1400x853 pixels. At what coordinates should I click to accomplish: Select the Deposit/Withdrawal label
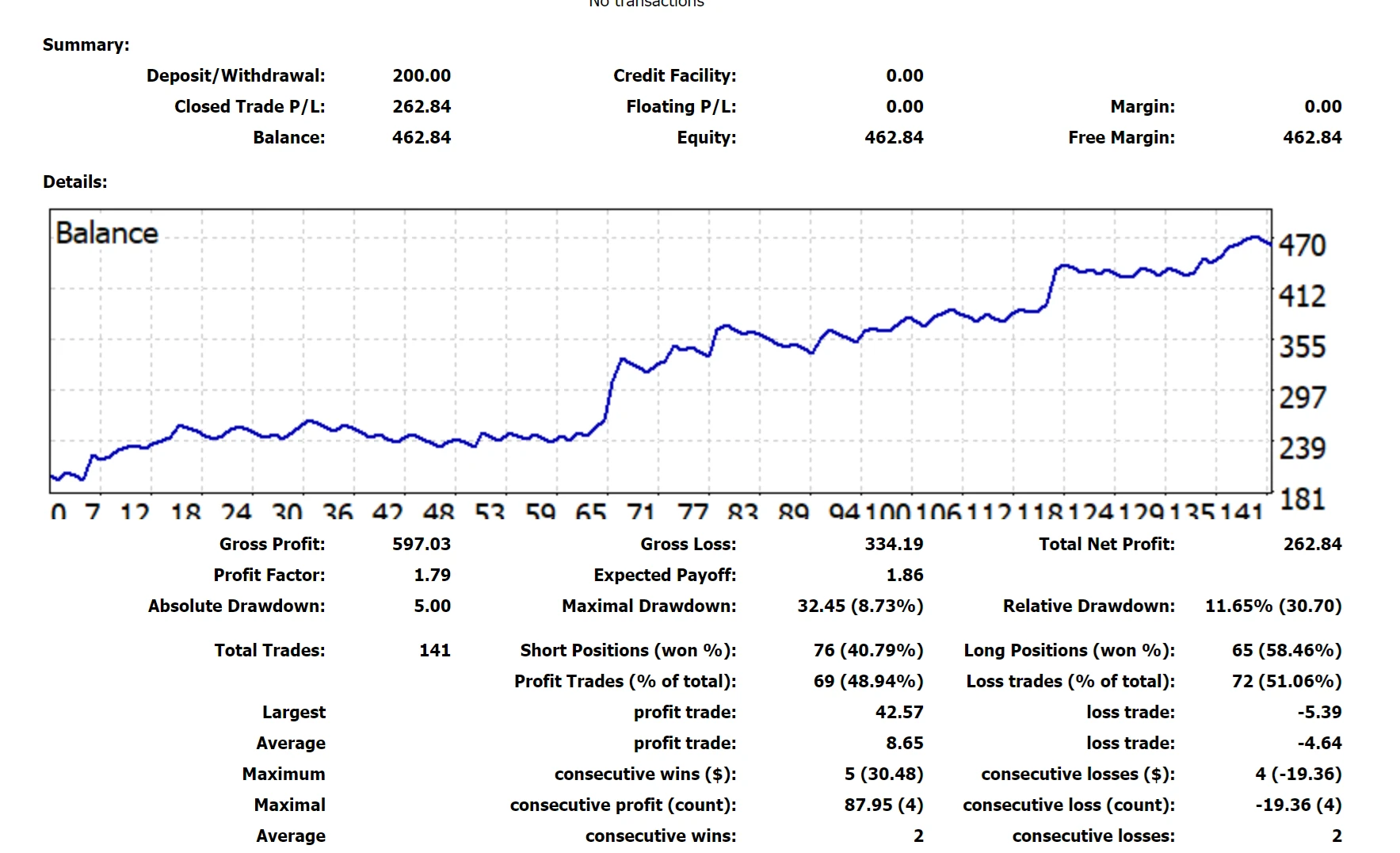coord(235,76)
